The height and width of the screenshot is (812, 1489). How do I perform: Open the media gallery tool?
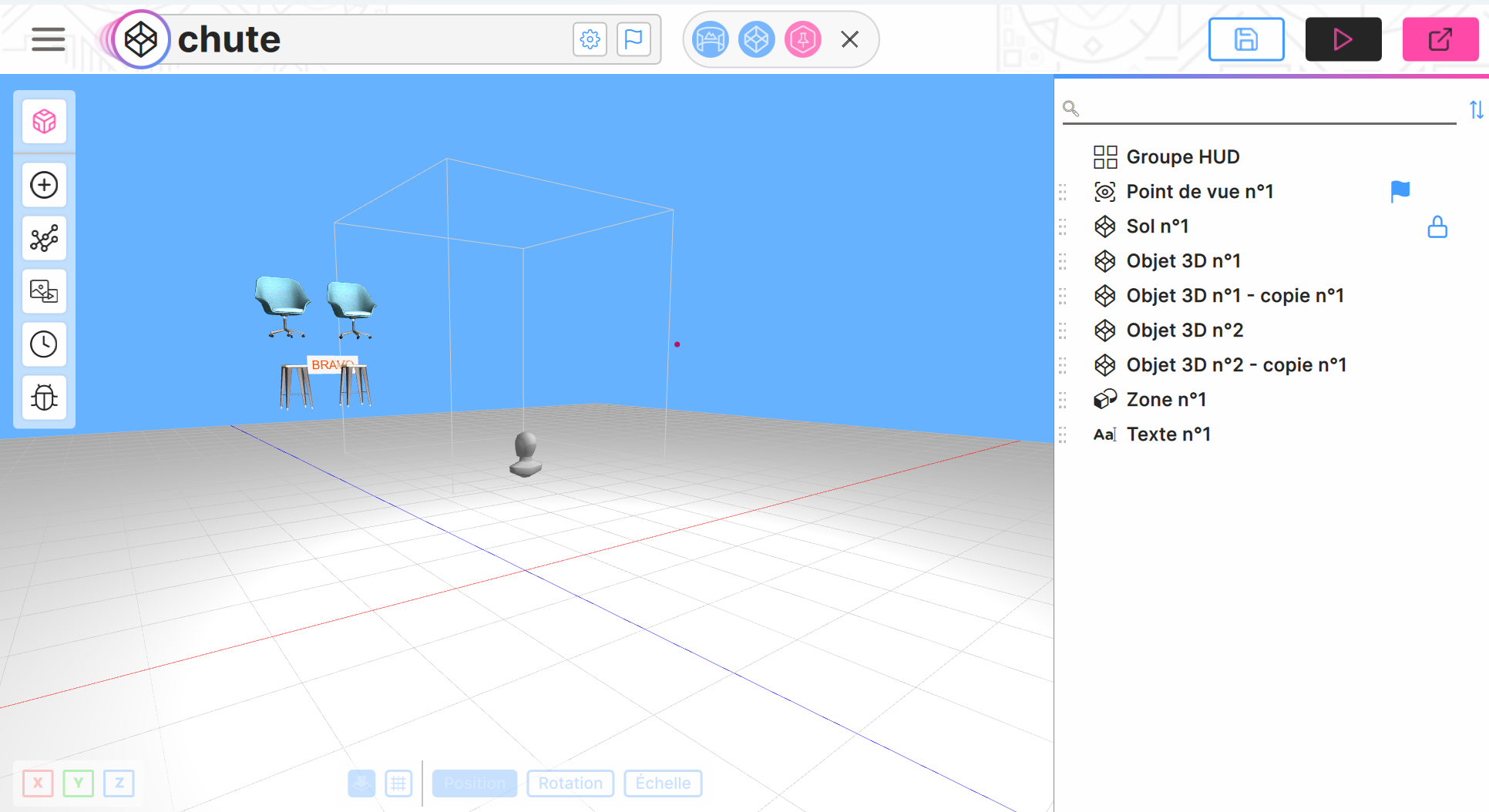[44, 291]
